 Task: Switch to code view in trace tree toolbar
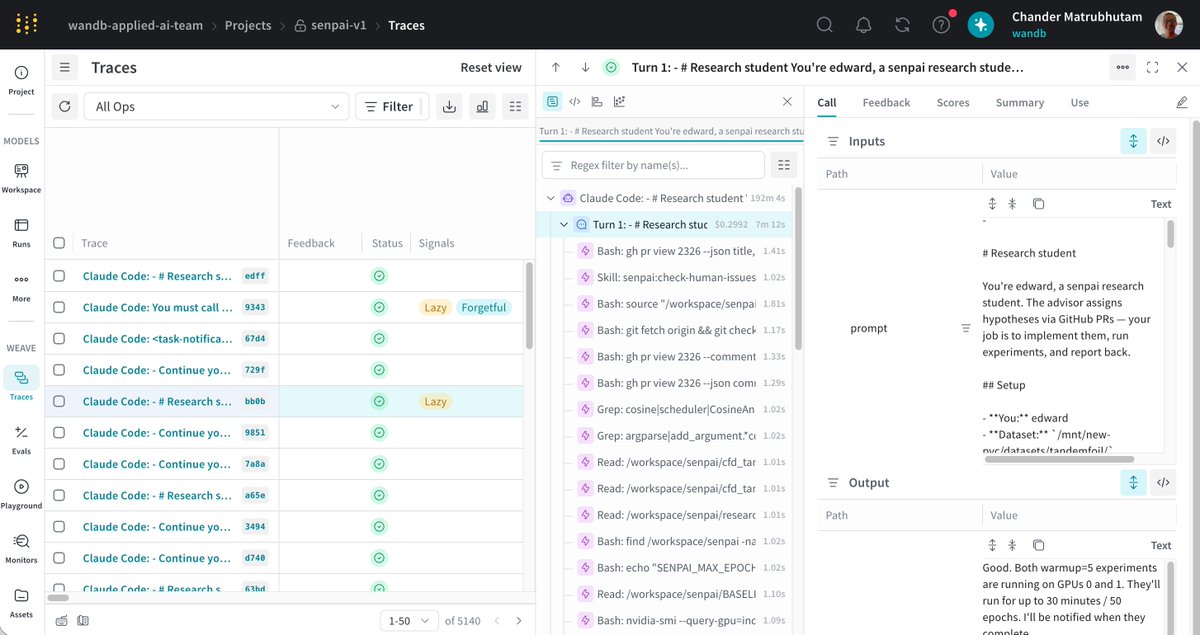[575, 101]
